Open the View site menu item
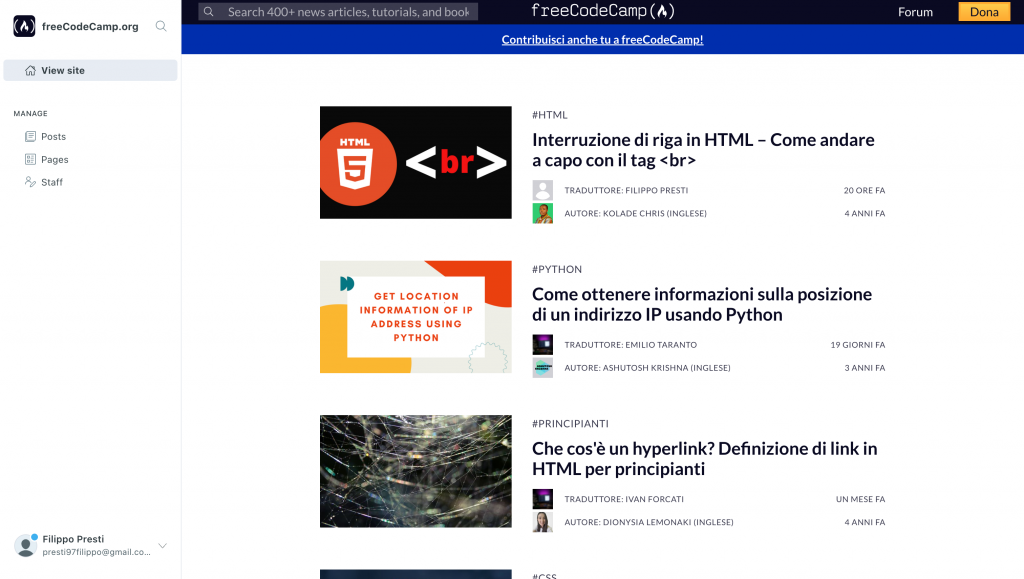This screenshot has height=579, width=1024. [x=90, y=70]
